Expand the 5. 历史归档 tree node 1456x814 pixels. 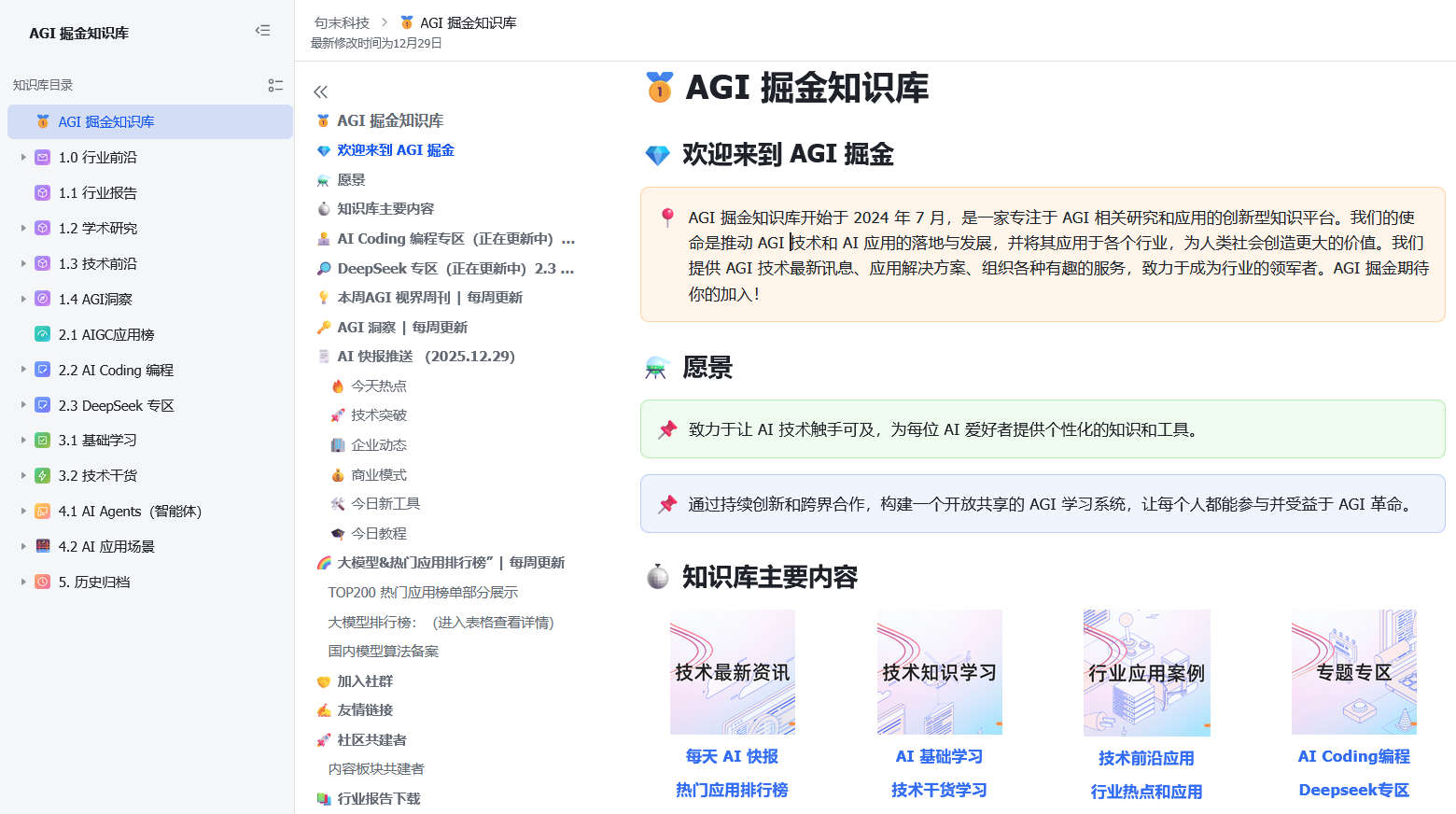tap(23, 582)
